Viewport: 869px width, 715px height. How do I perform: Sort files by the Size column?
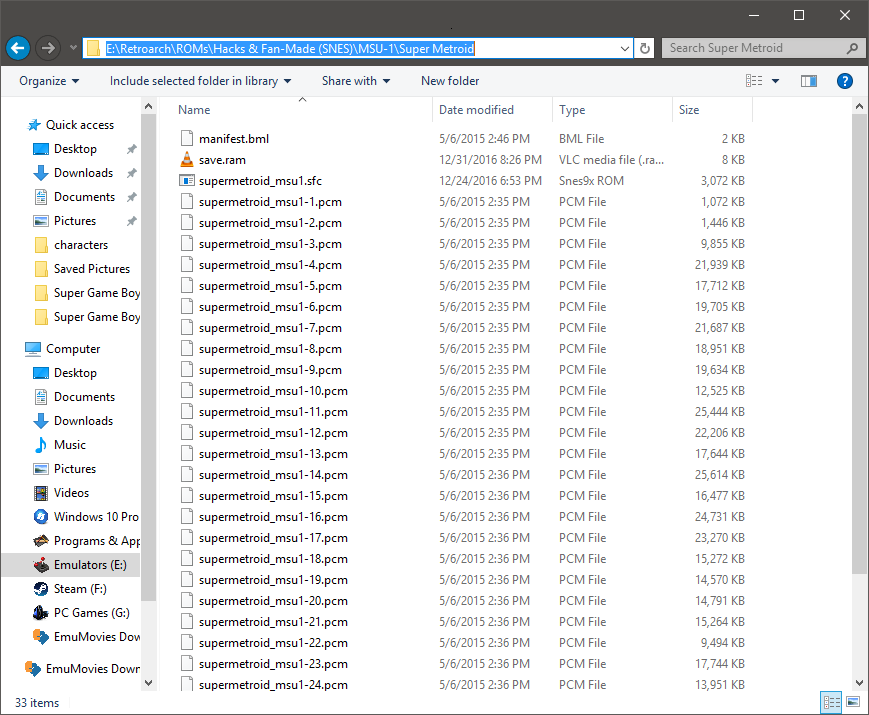[x=712, y=110]
